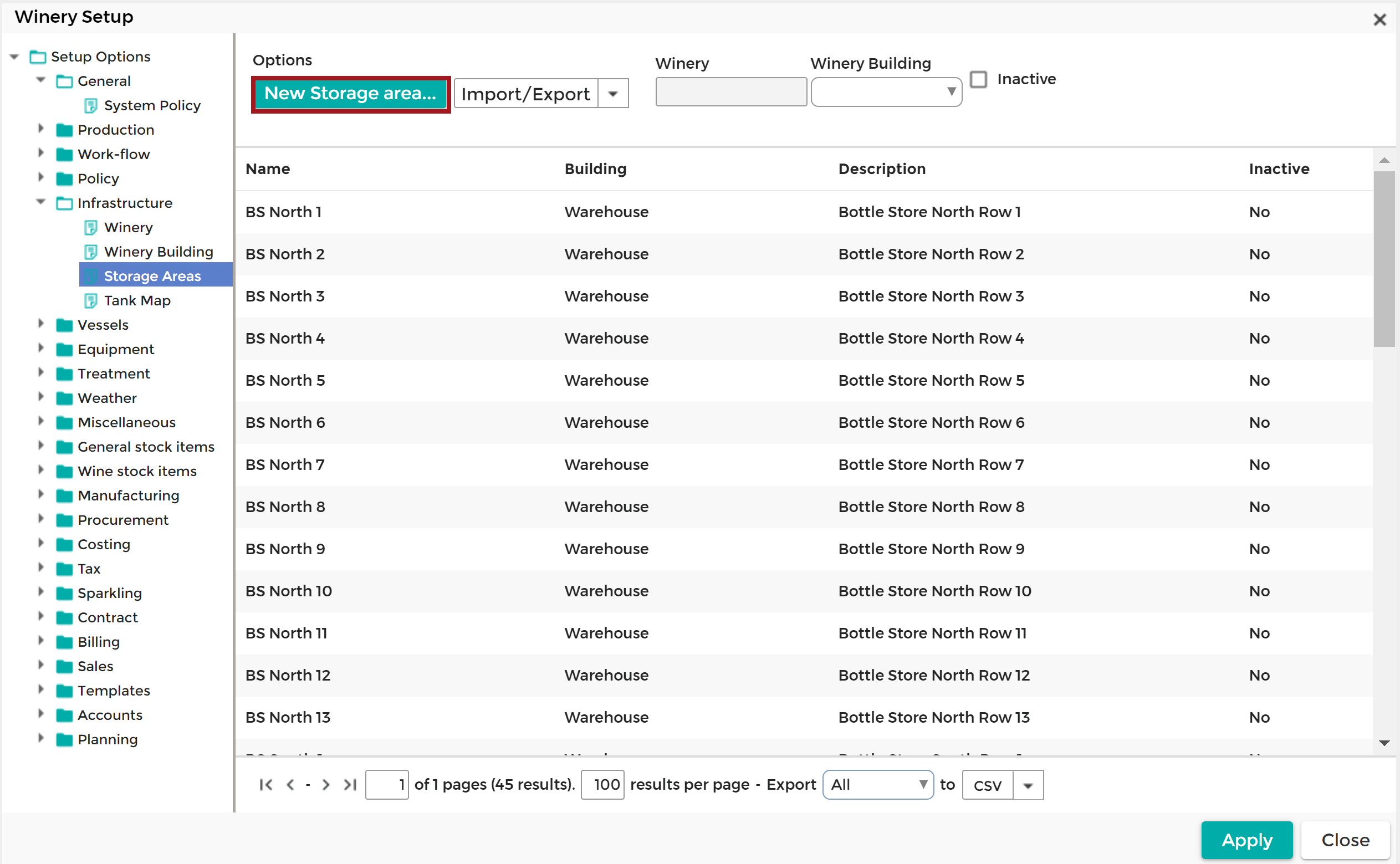Click the Infrastructure open folder icon

coord(65,203)
